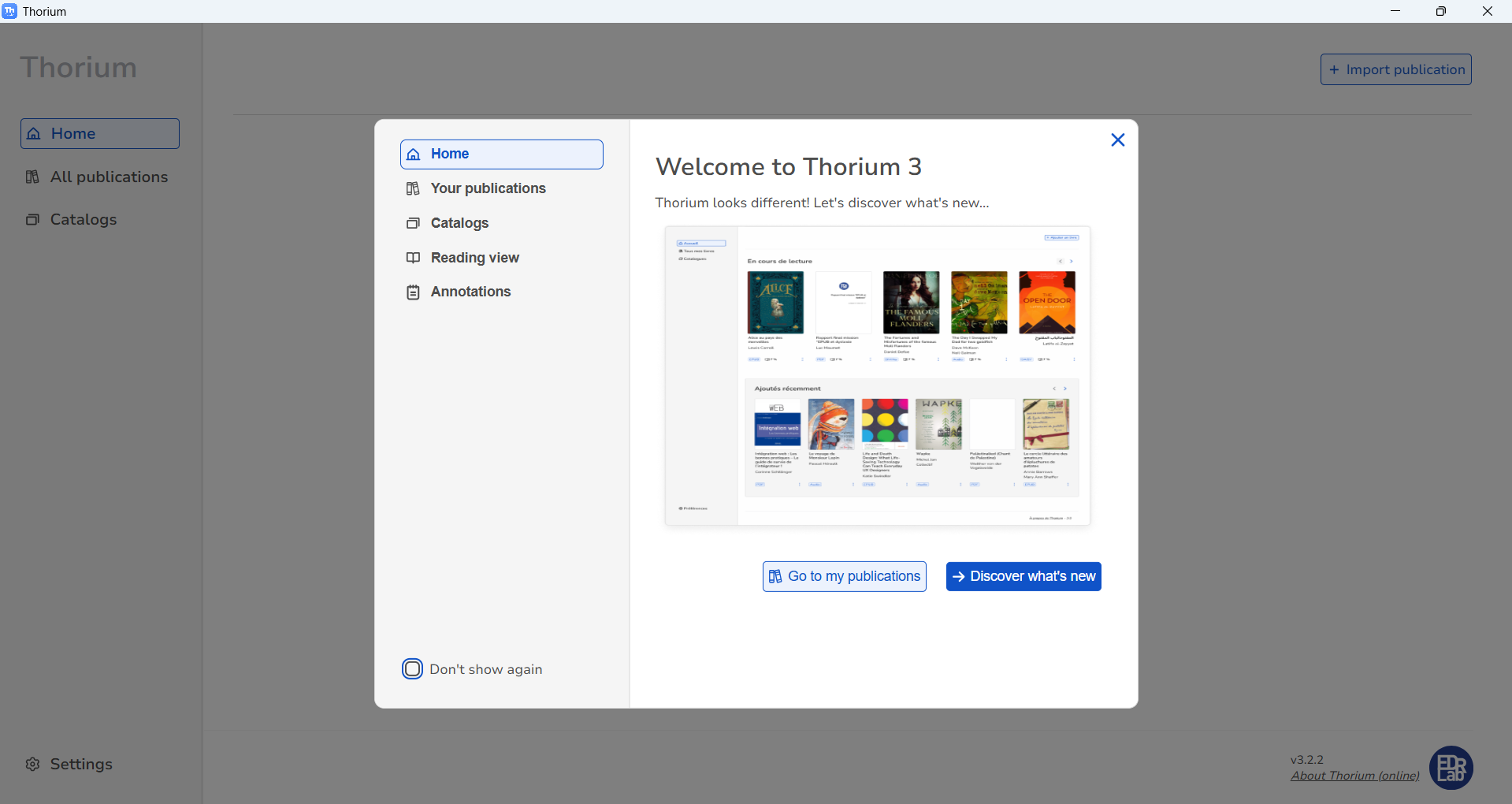Click Import publication button
The height and width of the screenshot is (804, 1512).
click(x=1395, y=69)
